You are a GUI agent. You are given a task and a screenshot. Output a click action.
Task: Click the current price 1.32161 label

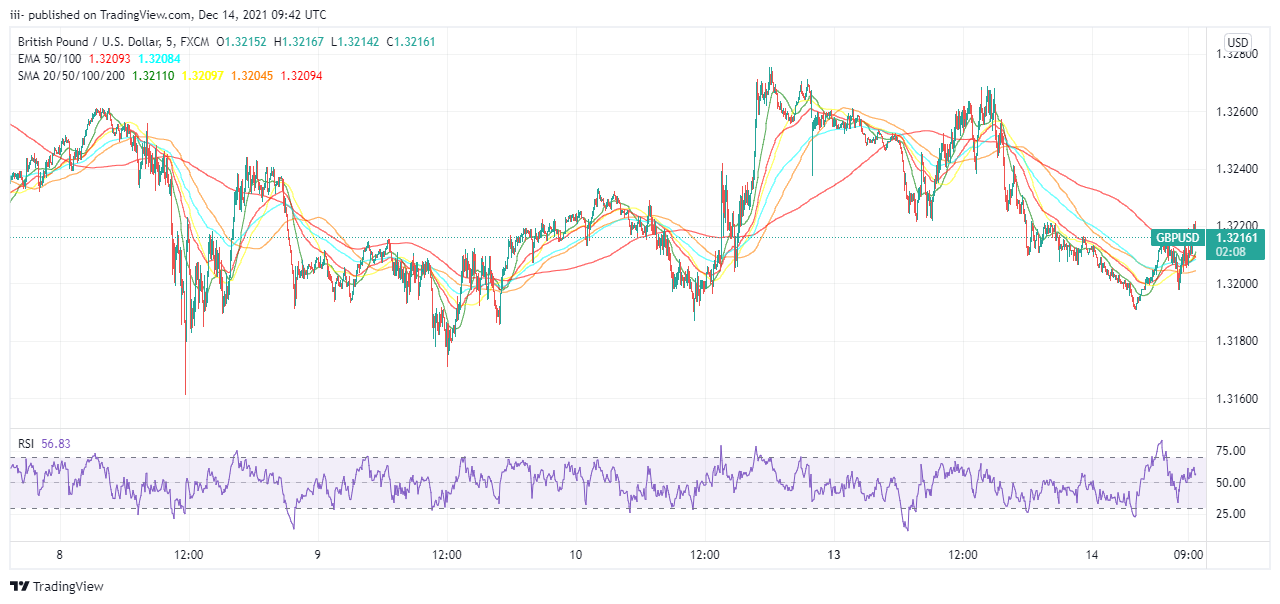1237,237
